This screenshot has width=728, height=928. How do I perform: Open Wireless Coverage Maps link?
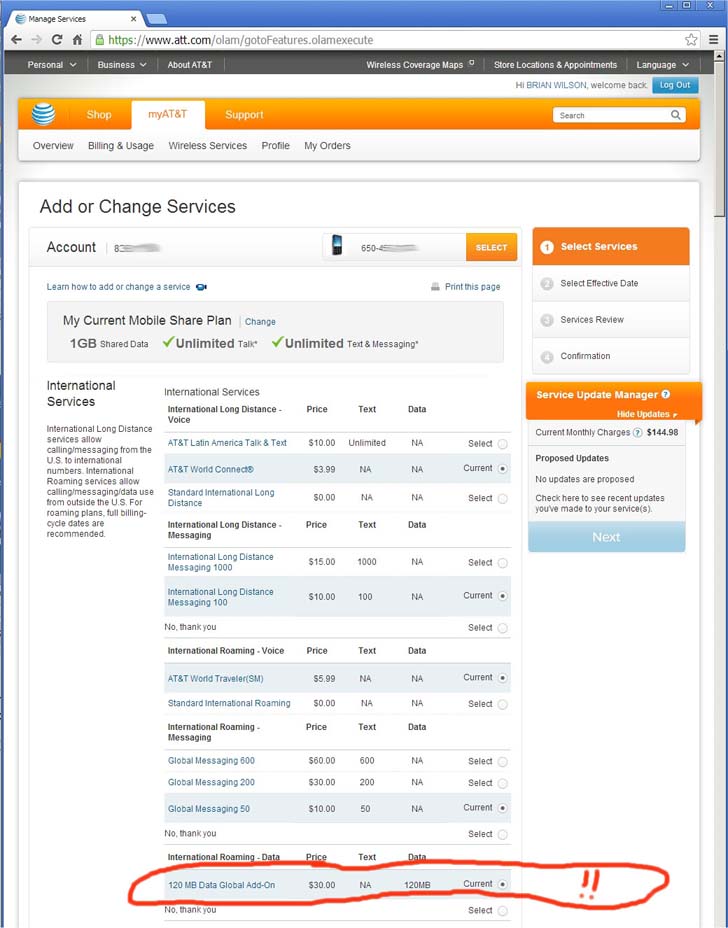pyautogui.click(x=414, y=65)
